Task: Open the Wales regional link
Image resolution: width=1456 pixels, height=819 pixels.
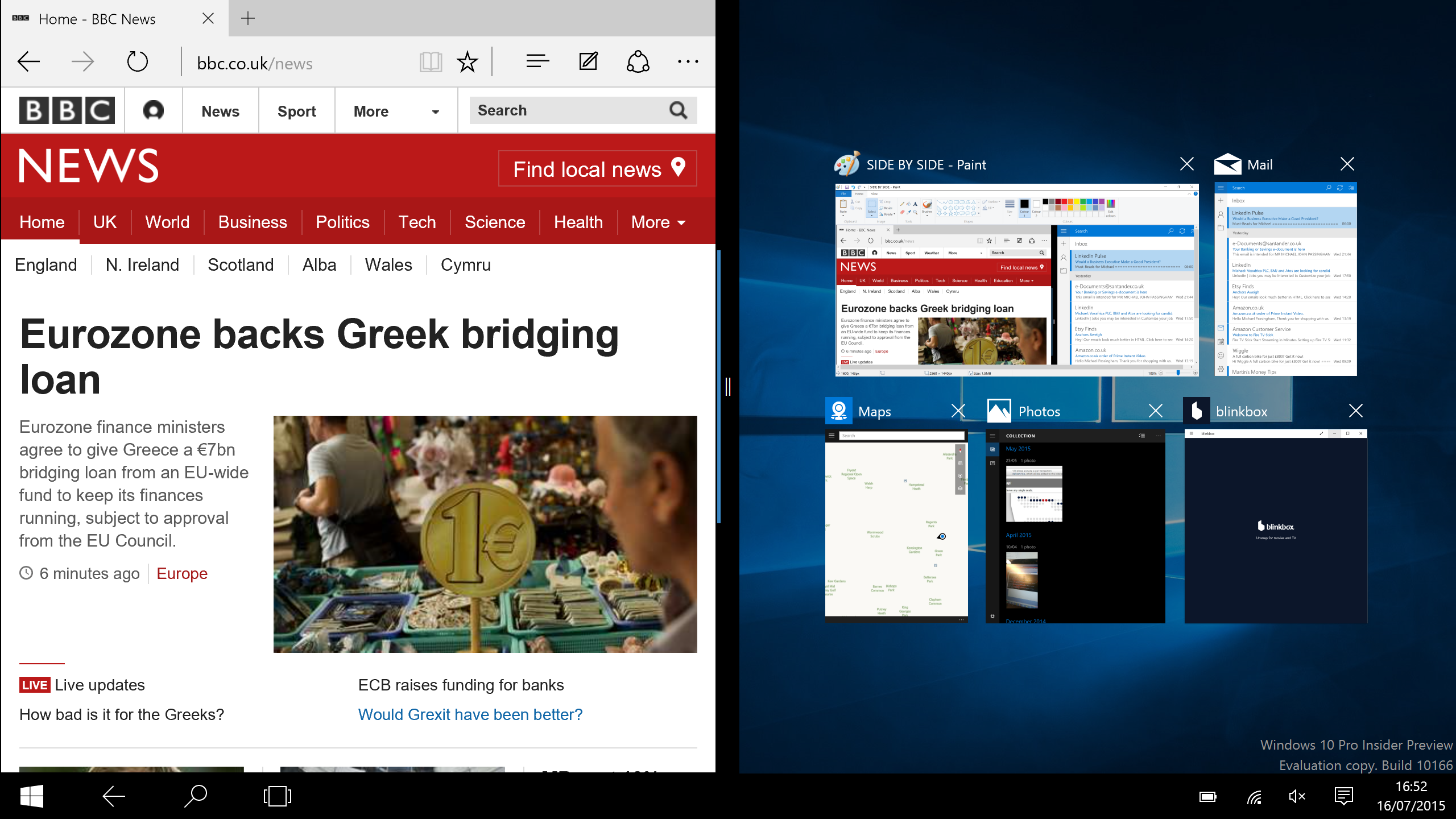Action: (x=388, y=265)
